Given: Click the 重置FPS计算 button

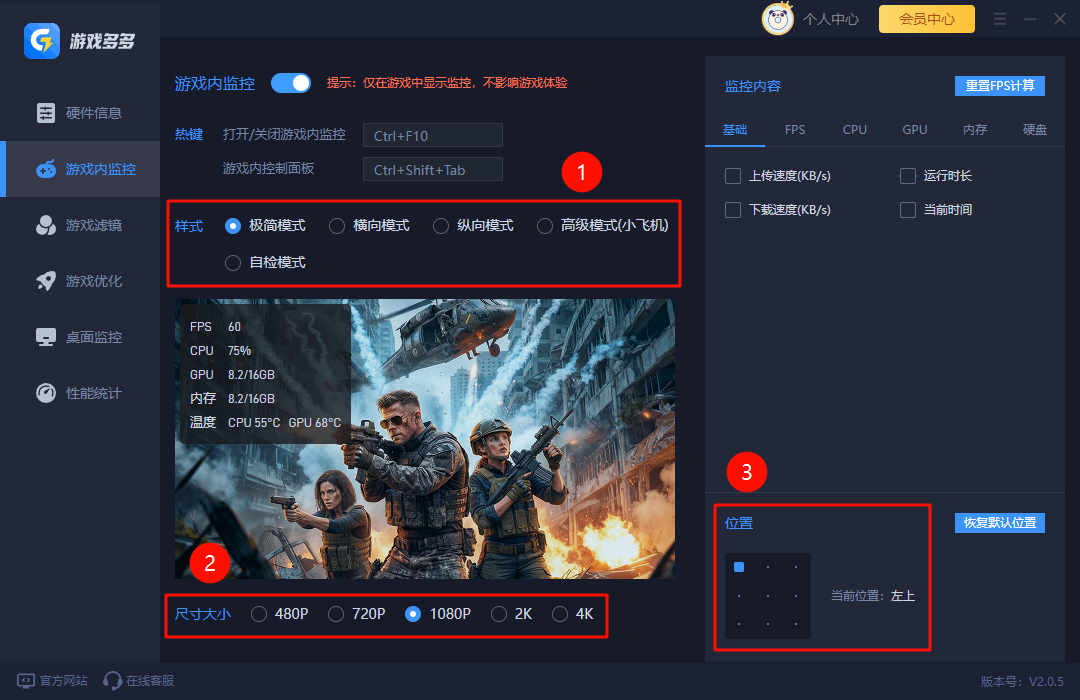Looking at the screenshot, I should click(x=999, y=86).
